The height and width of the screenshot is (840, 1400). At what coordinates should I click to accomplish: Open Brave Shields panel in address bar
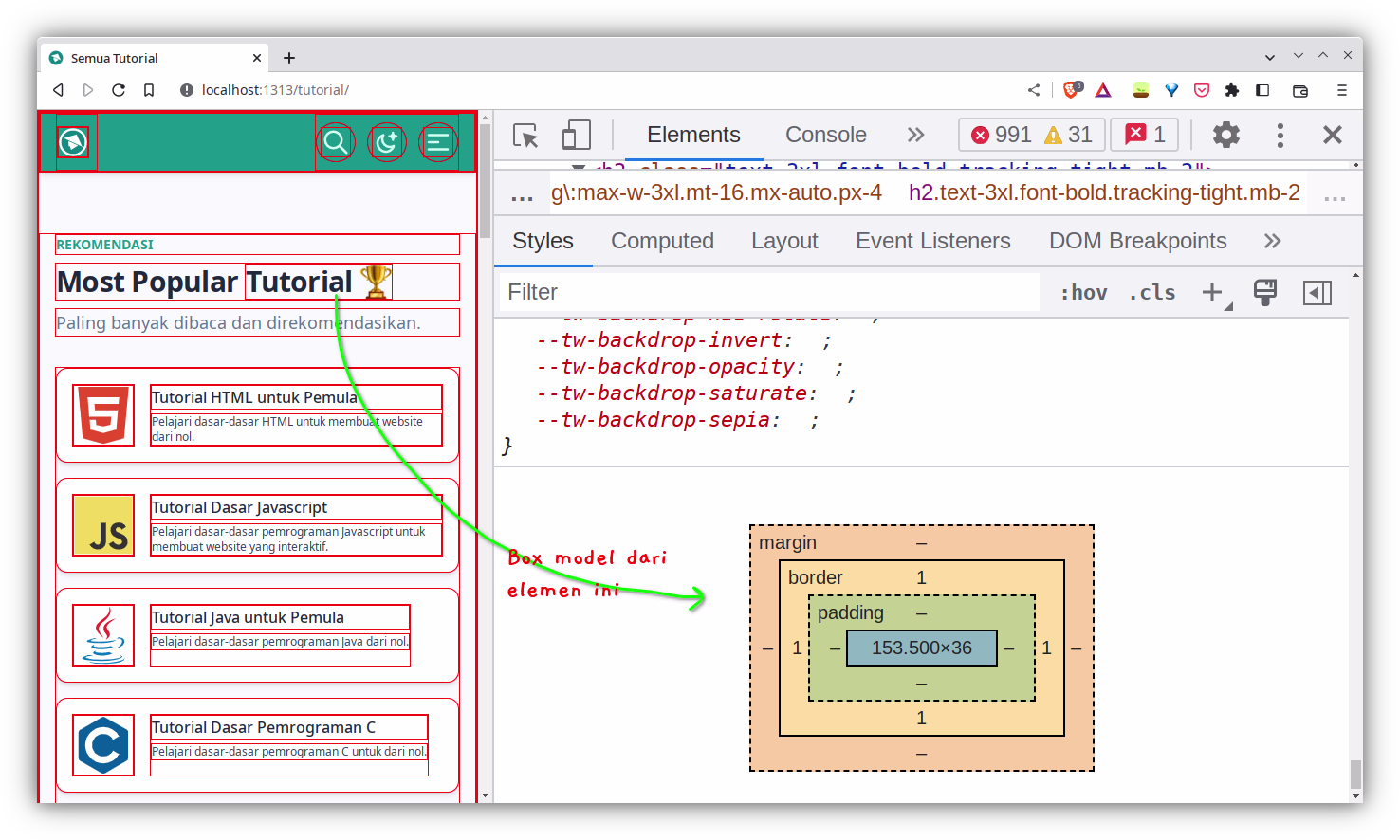click(1072, 89)
